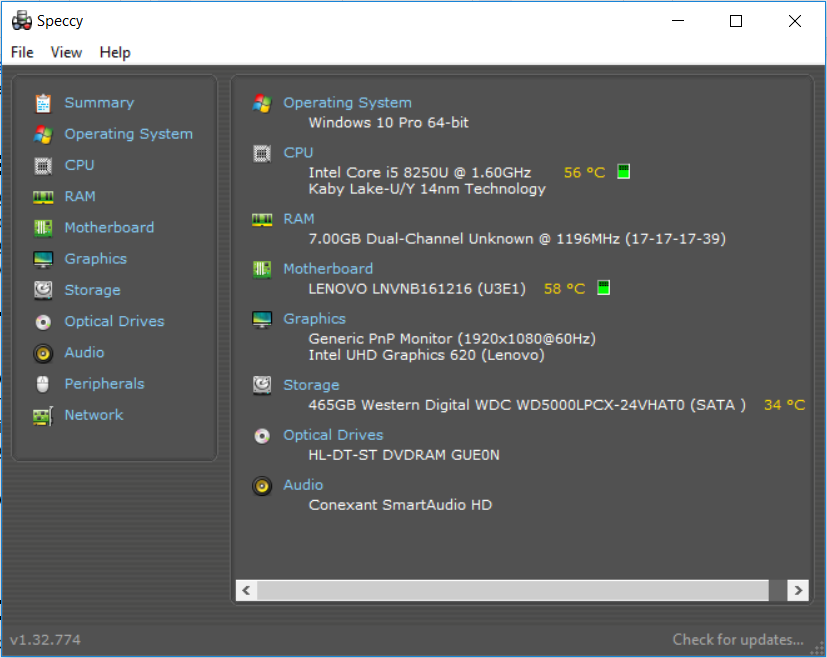Click the green Motherboard temperature indicator
The width and height of the screenshot is (827, 658).
click(603, 288)
